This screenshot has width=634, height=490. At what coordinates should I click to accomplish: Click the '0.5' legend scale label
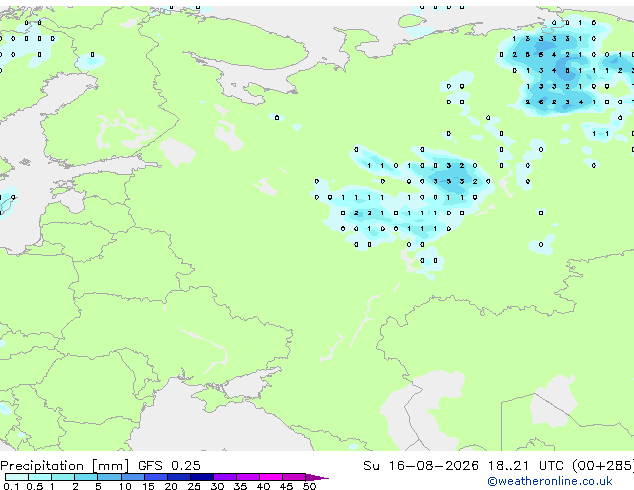coord(34,486)
